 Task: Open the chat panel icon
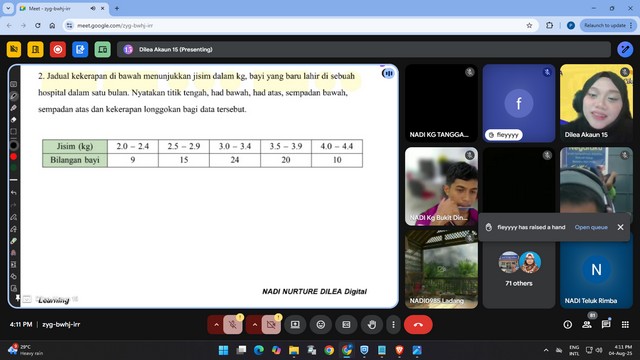tap(606, 324)
